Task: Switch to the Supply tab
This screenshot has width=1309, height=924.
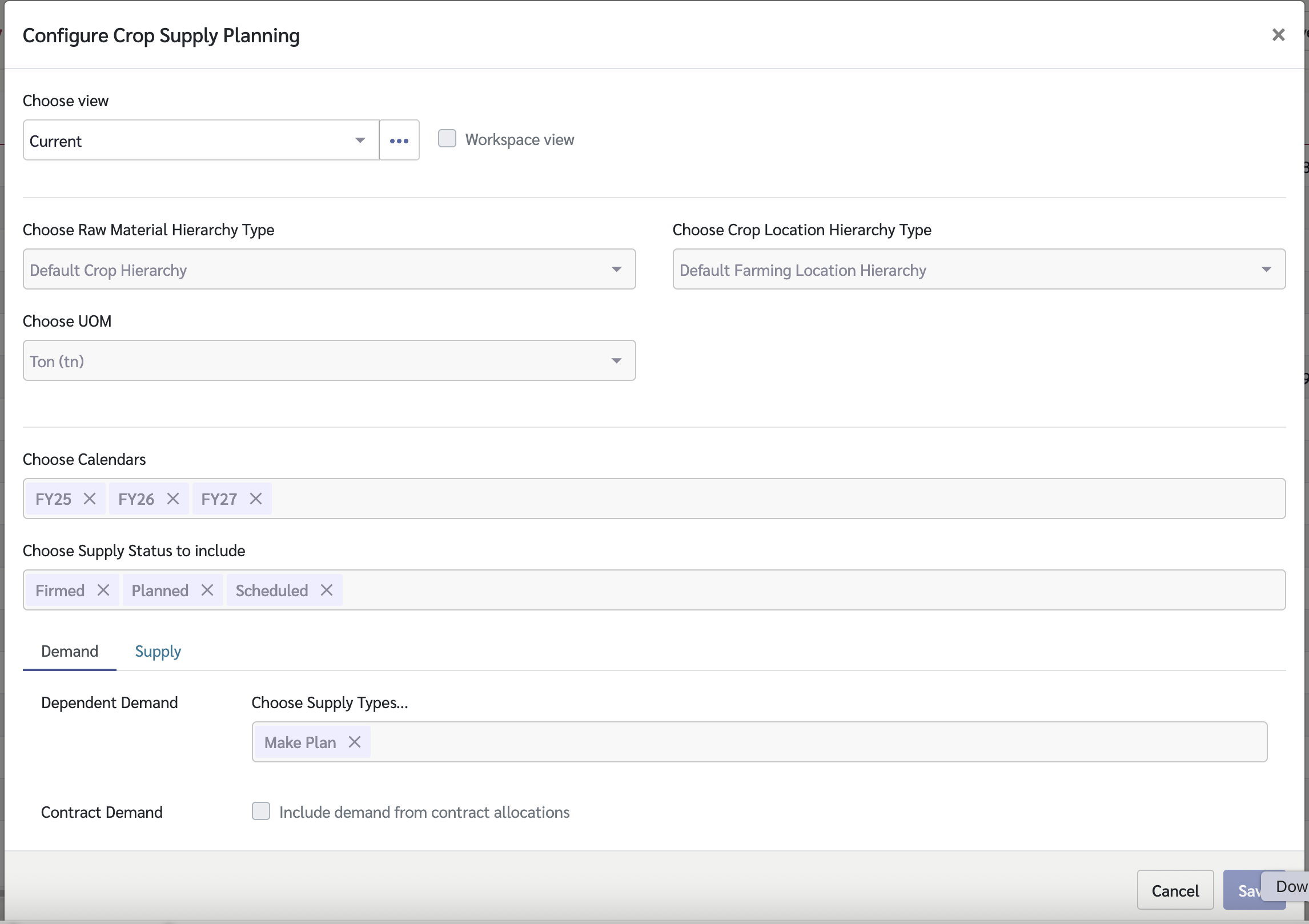Action: [158, 651]
